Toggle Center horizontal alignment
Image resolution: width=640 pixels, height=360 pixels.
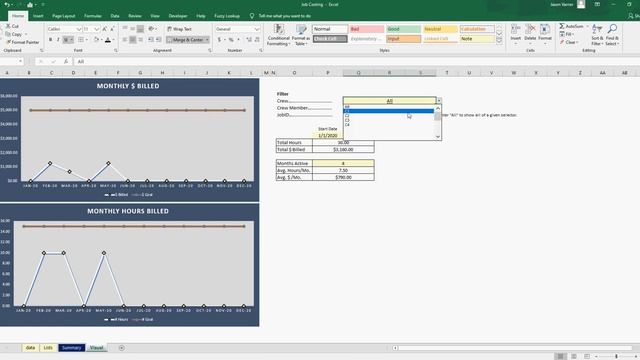coord(133,40)
